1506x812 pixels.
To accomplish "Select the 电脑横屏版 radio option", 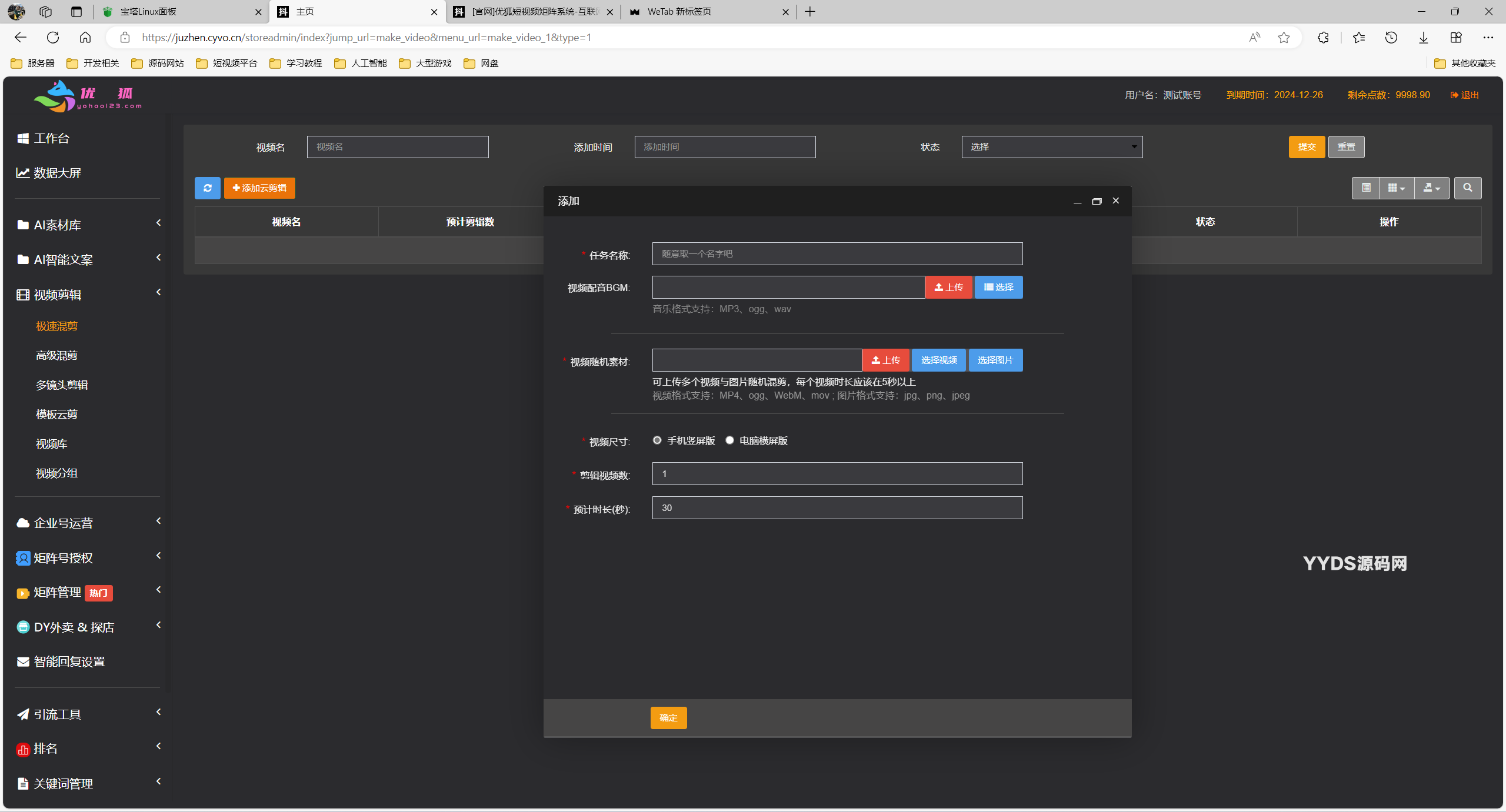I will coord(729,440).
